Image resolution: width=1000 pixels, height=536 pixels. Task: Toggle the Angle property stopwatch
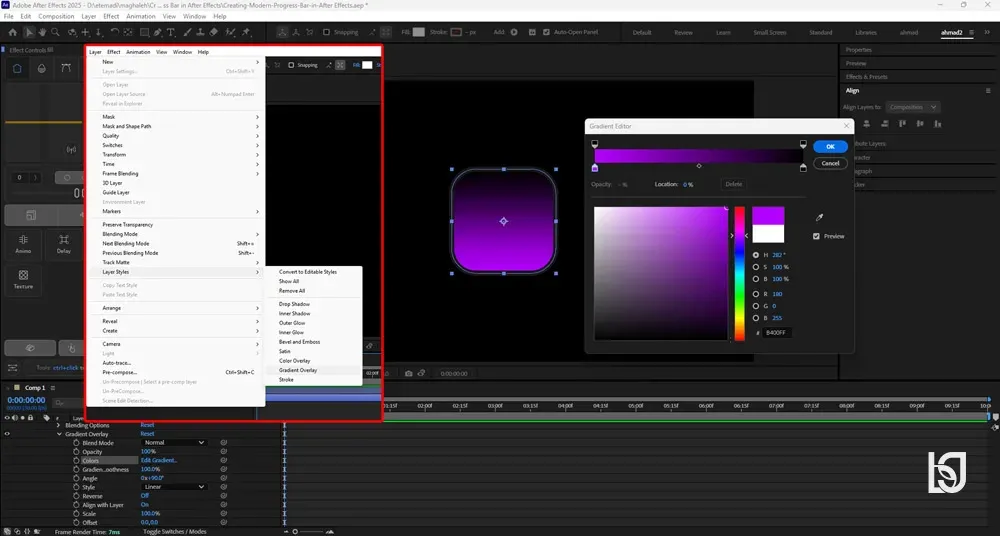coord(77,478)
